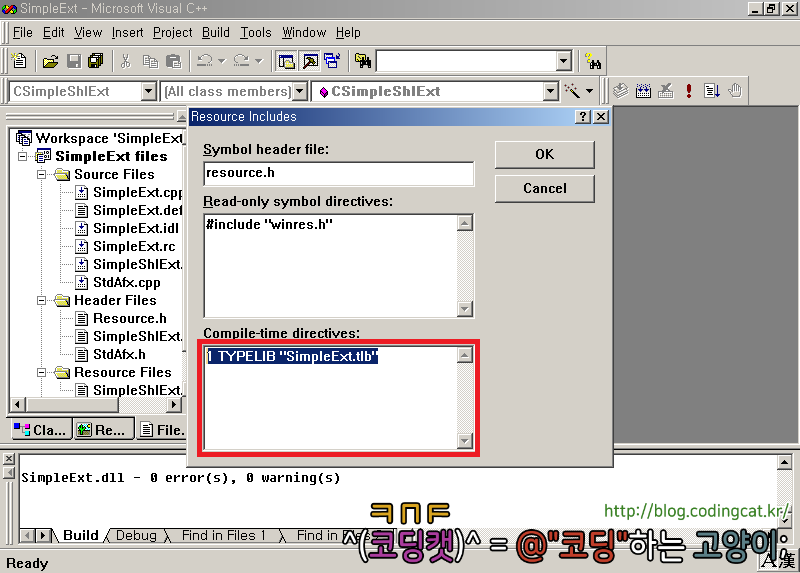Image resolution: width=800 pixels, height=573 pixels.
Task: Click the Cut scissors icon
Action: point(126,61)
